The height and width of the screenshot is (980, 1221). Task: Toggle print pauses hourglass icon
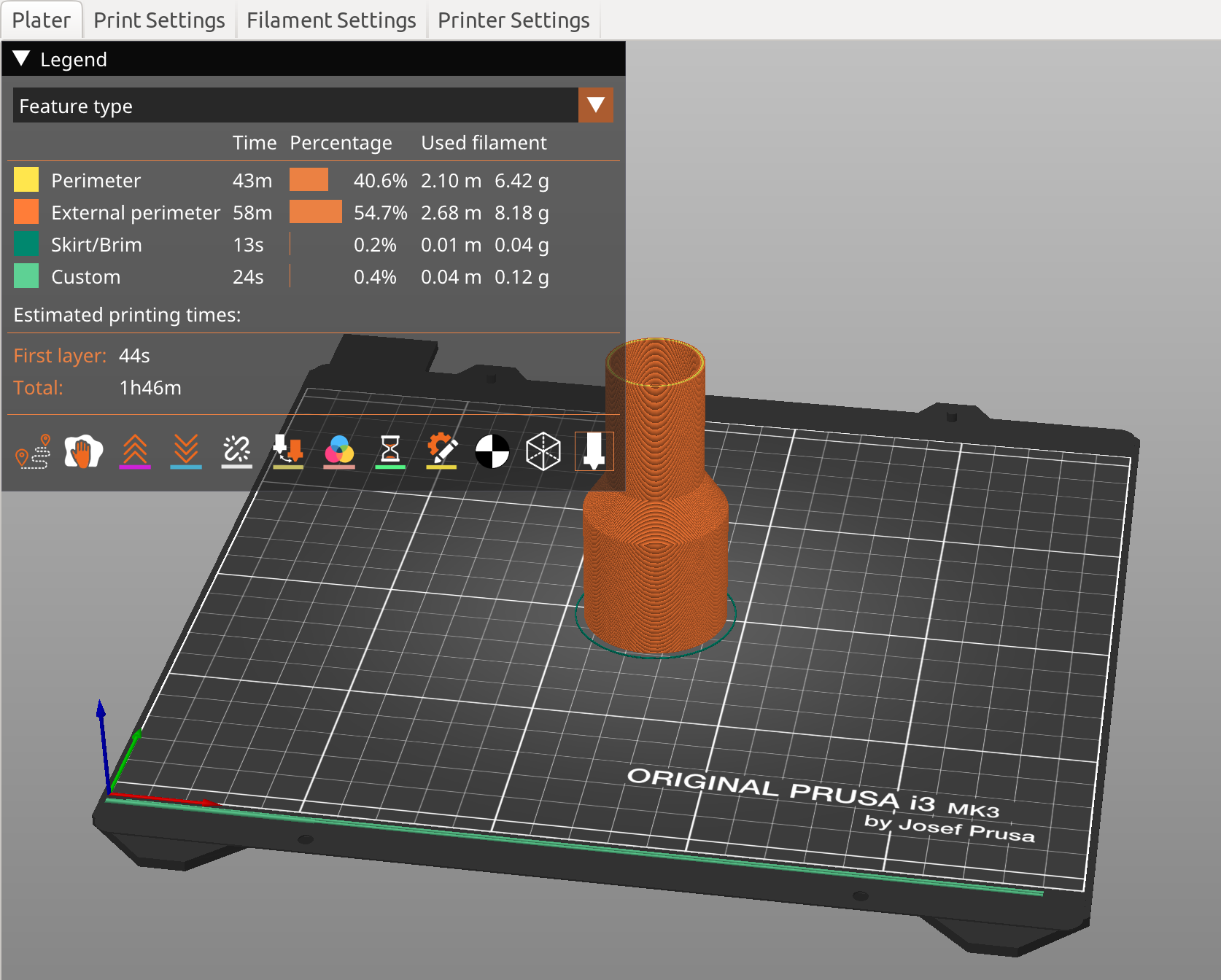click(390, 452)
